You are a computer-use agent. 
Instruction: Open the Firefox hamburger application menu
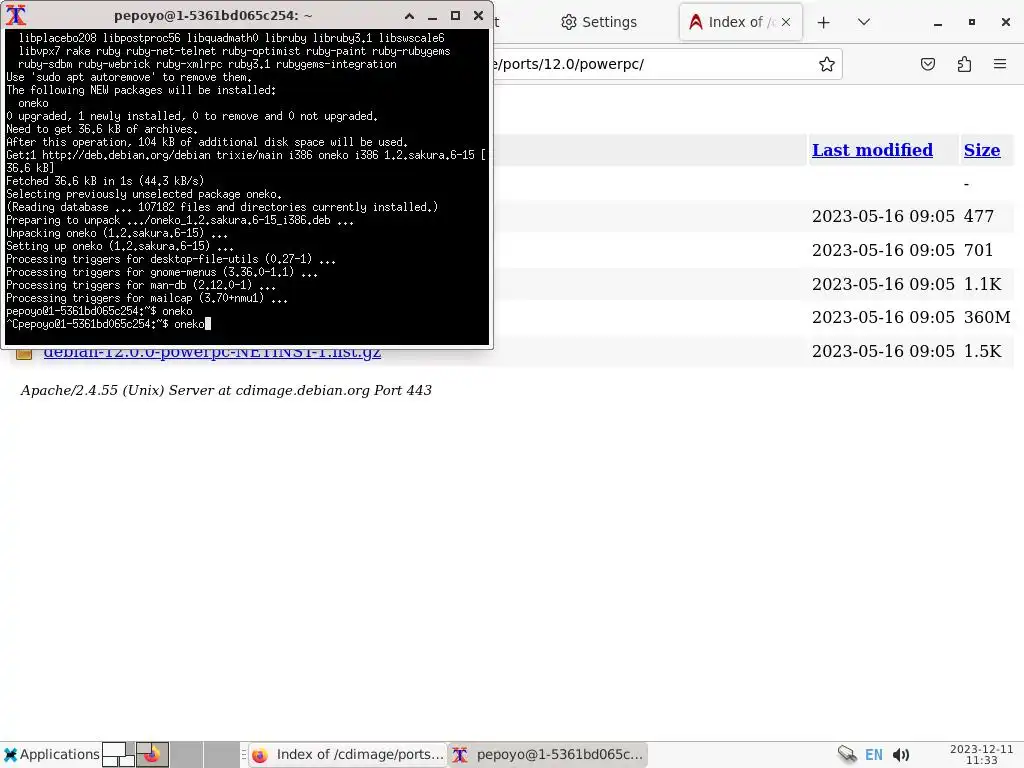point(1000,64)
